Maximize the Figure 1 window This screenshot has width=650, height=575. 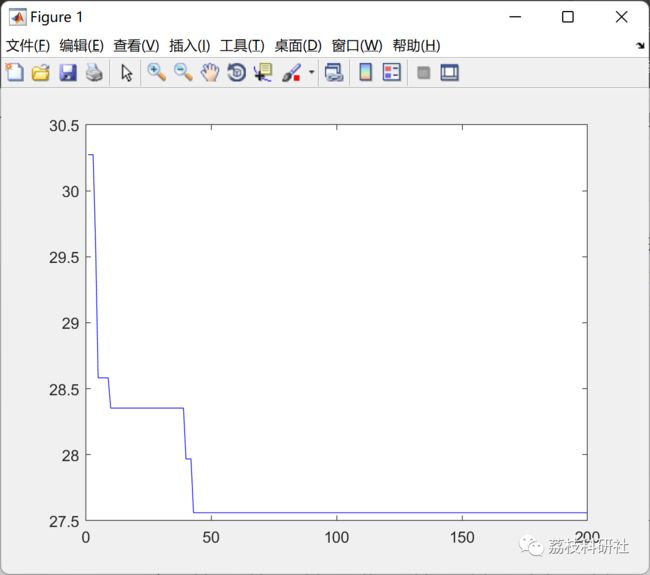[568, 17]
